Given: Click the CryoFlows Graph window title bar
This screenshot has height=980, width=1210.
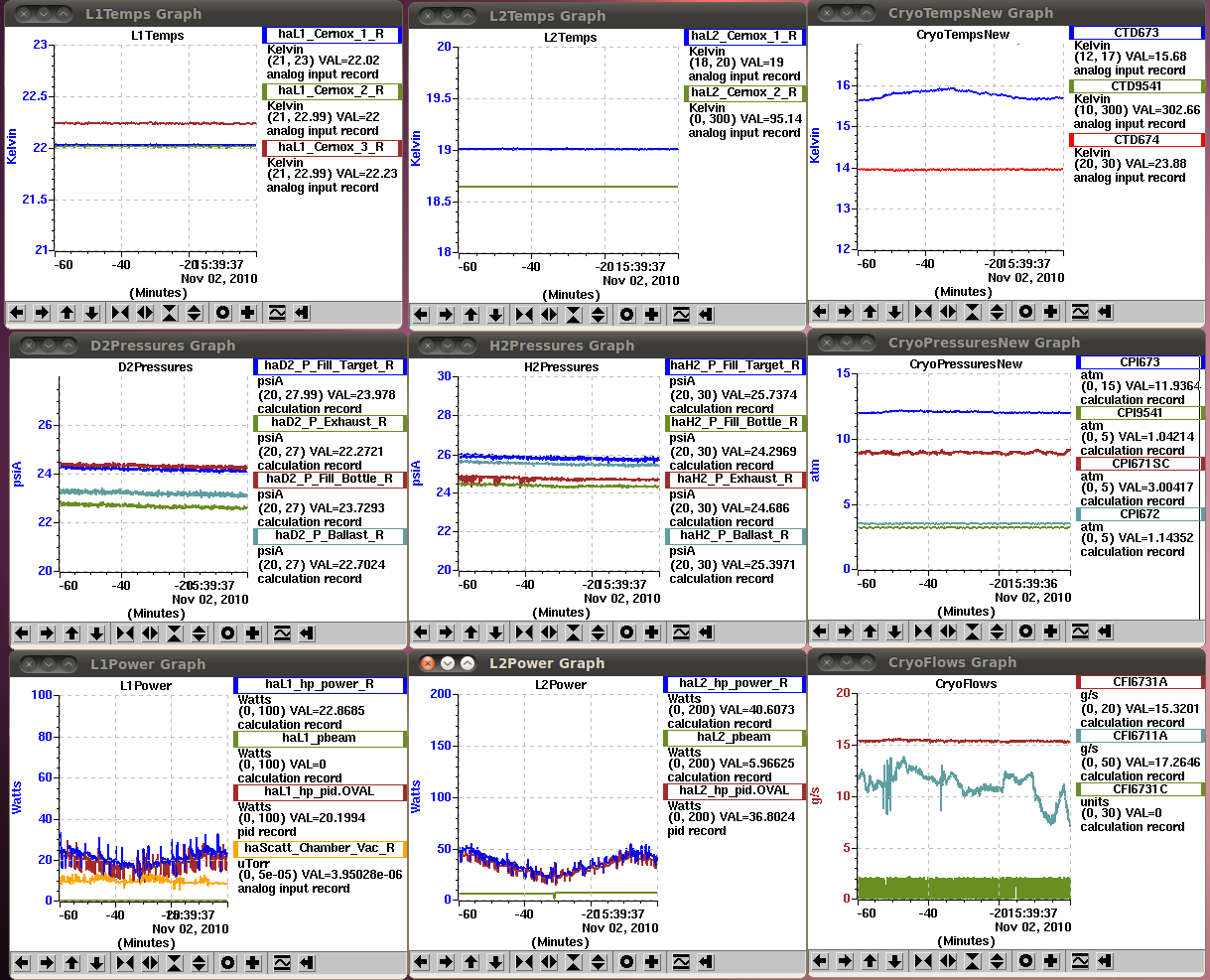Looking at the screenshot, I should coord(1008,662).
